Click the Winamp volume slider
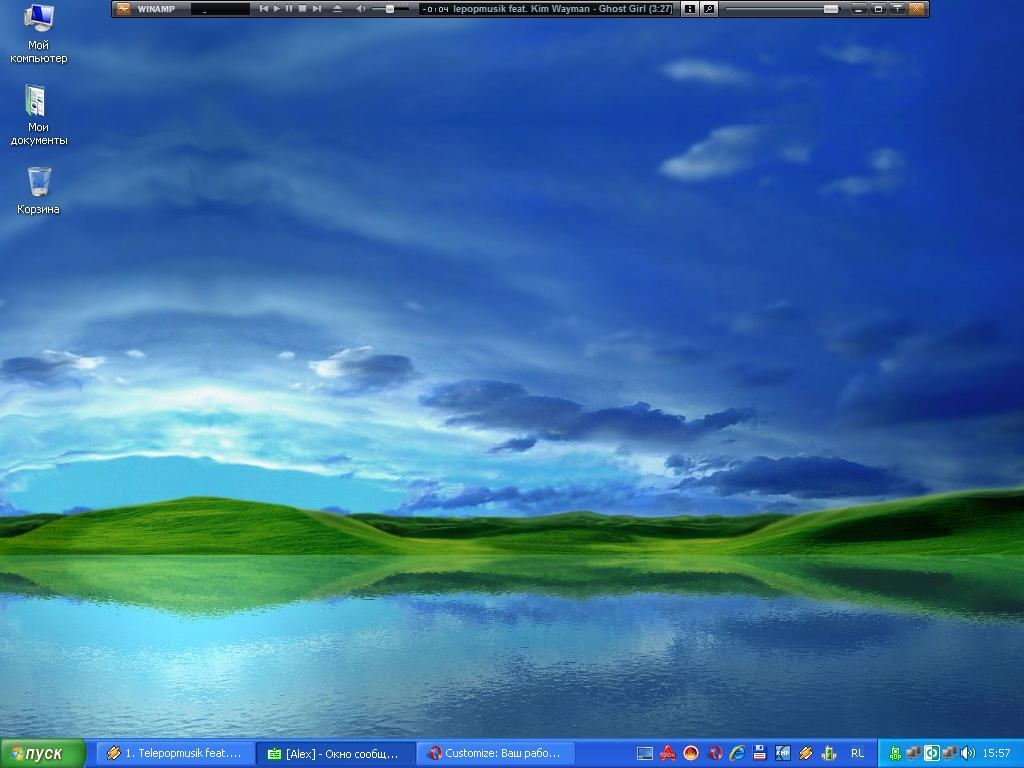The height and width of the screenshot is (768, 1024). 389,9
